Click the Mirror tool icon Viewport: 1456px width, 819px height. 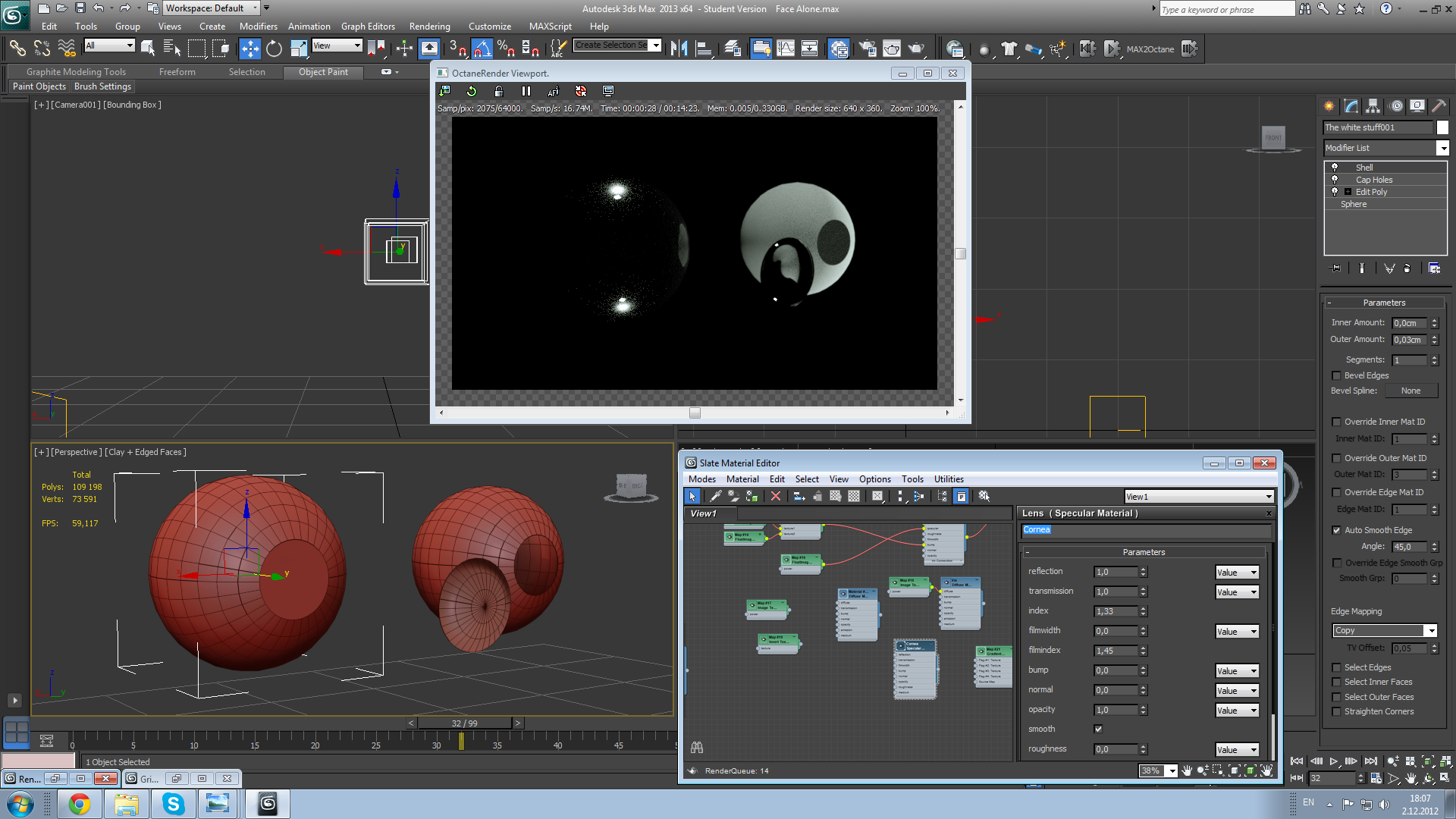tap(679, 49)
